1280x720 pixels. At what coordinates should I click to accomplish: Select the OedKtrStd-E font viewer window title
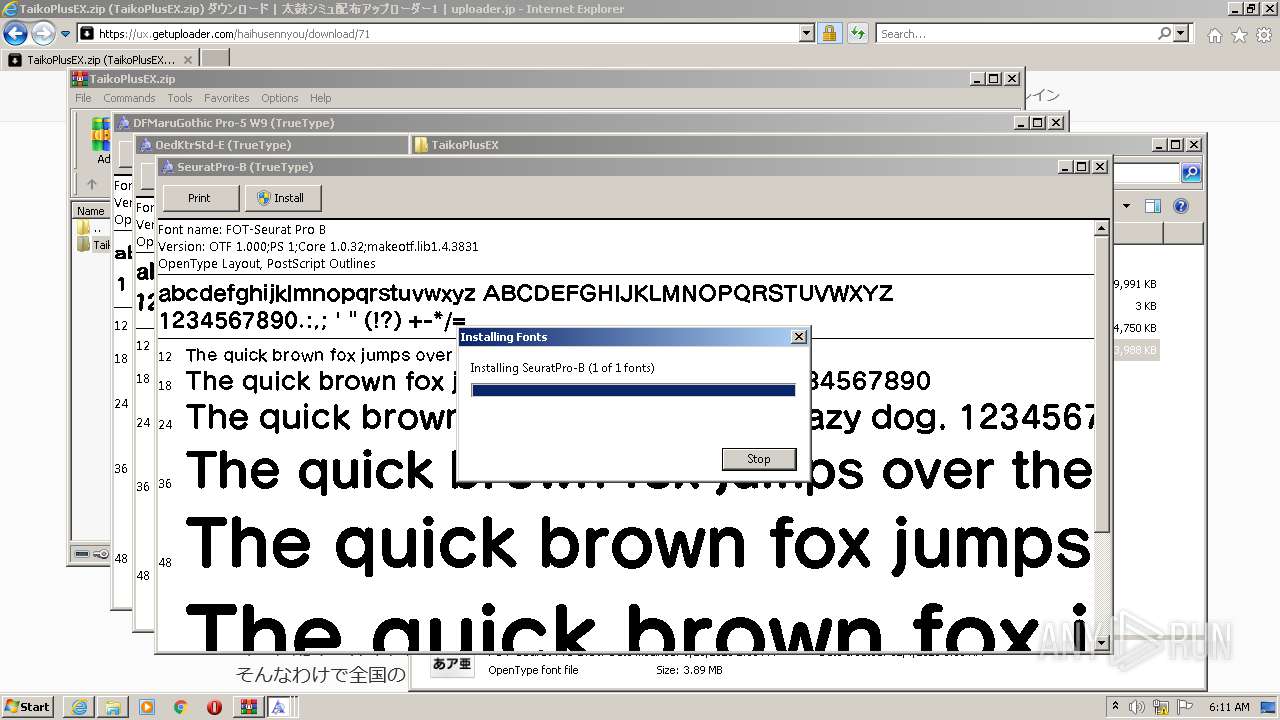[x=223, y=145]
